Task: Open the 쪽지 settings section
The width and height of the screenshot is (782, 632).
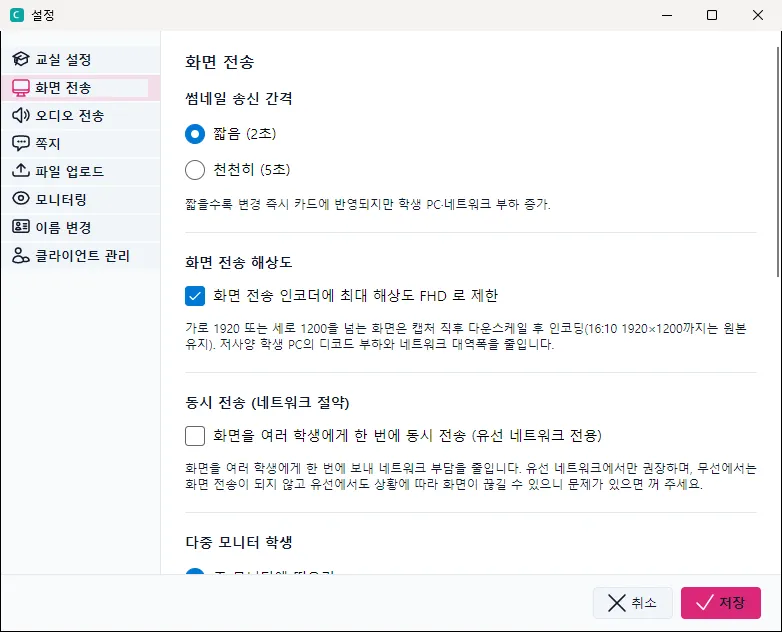Action: [x=80, y=144]
